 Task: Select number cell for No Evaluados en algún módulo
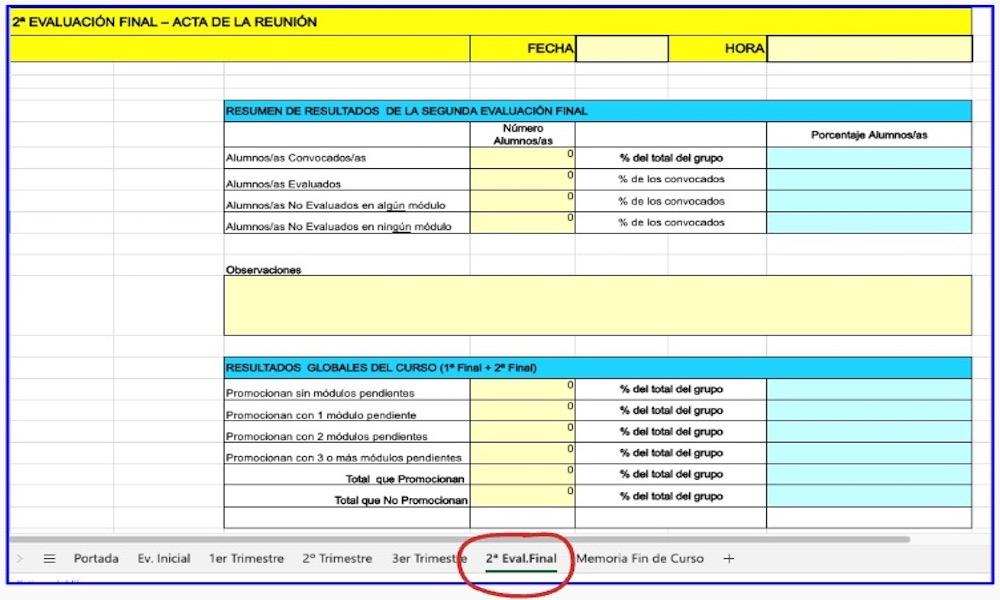522,201
